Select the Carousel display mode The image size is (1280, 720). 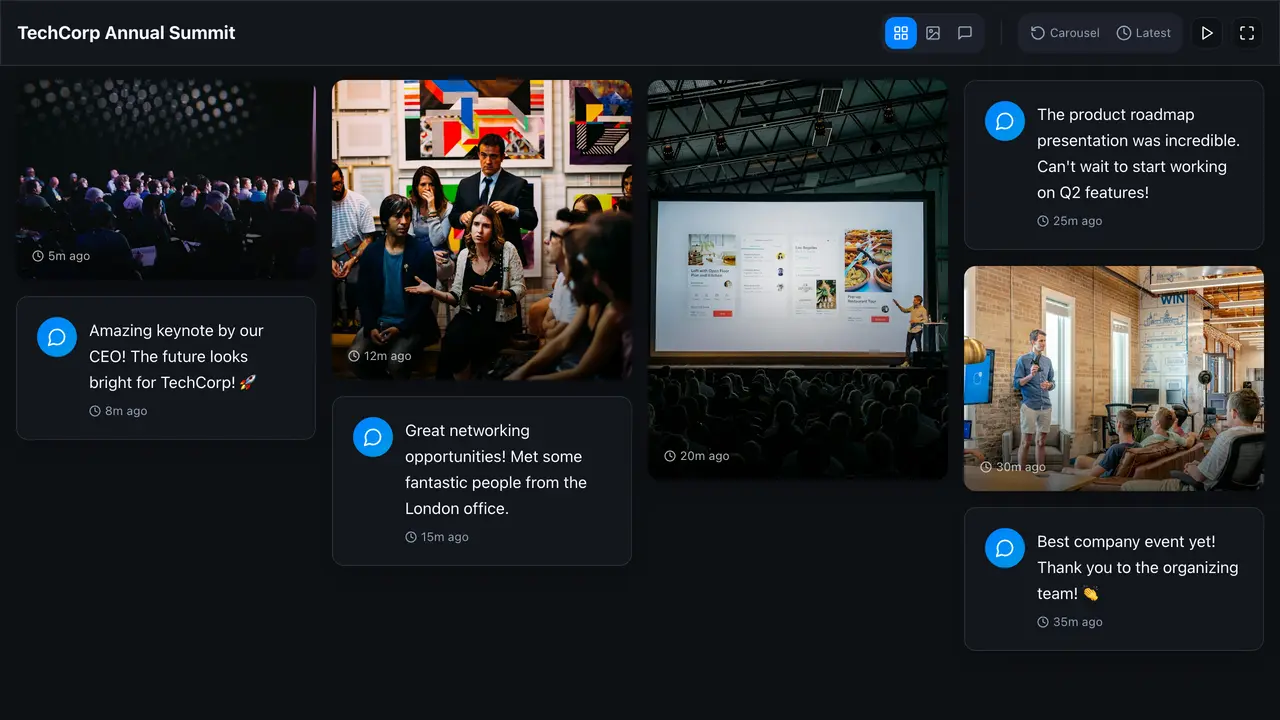coord(1065,33)
